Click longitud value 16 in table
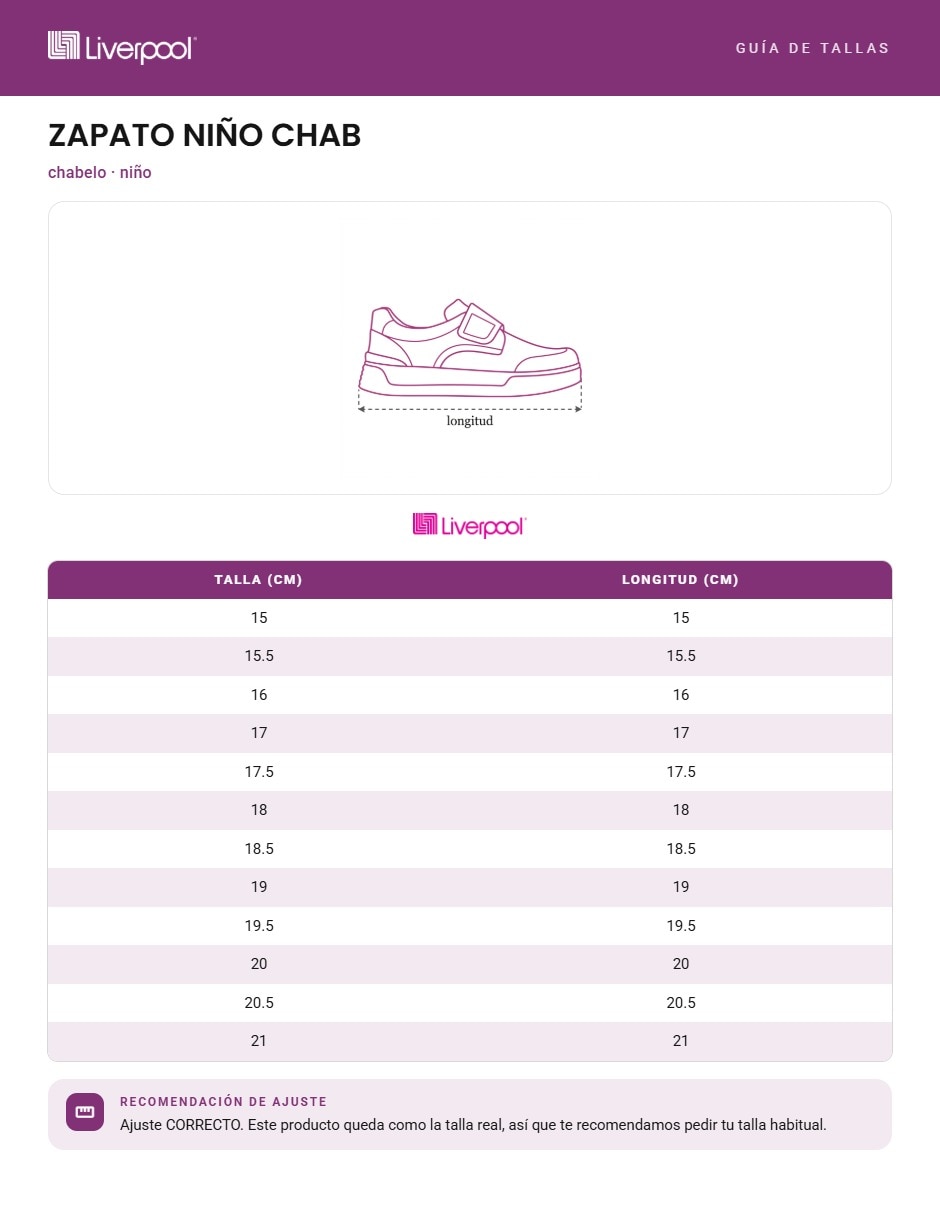 pyautogui.click(x=681, y=695)
